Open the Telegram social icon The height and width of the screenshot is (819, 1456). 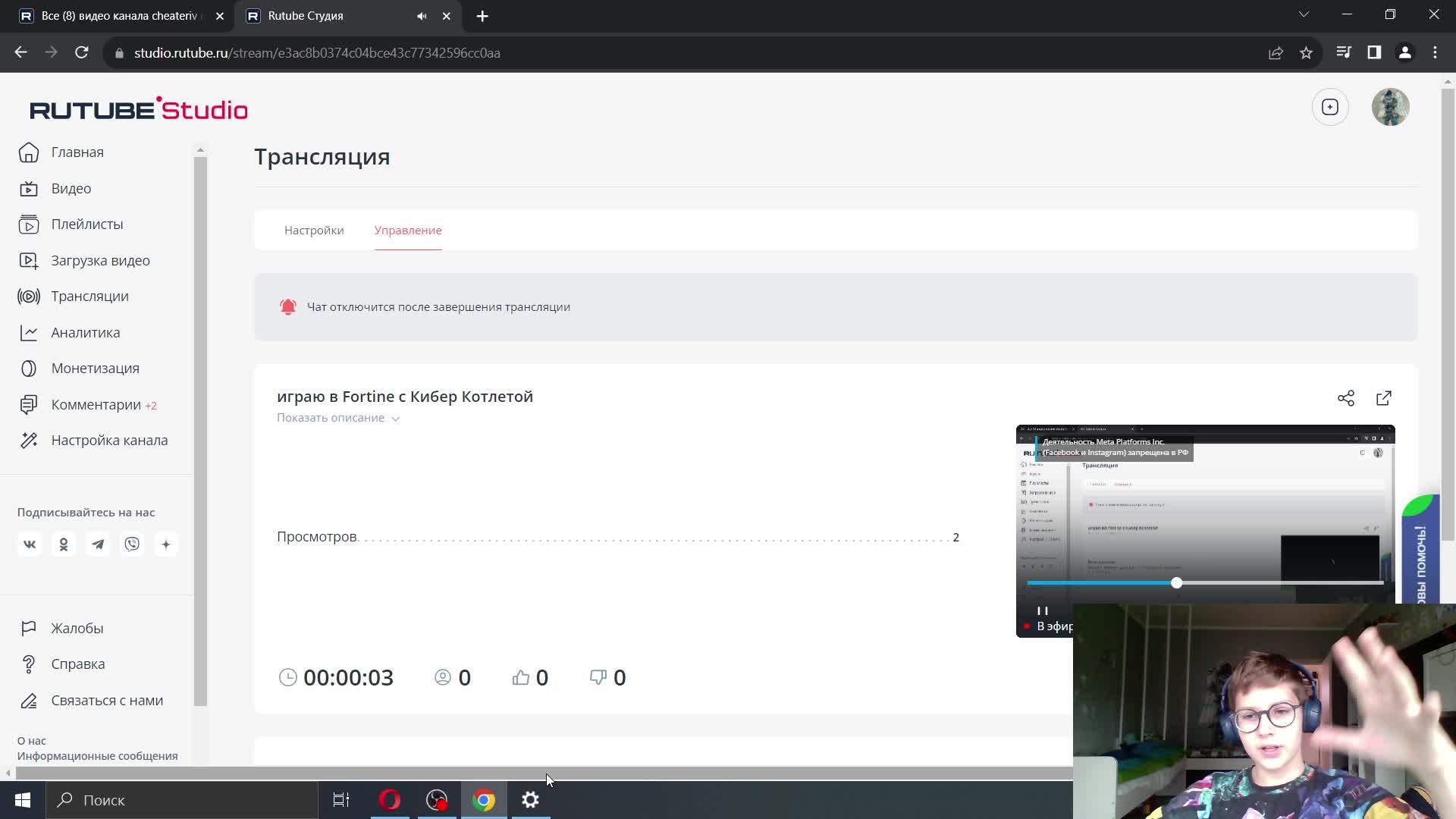98,544
